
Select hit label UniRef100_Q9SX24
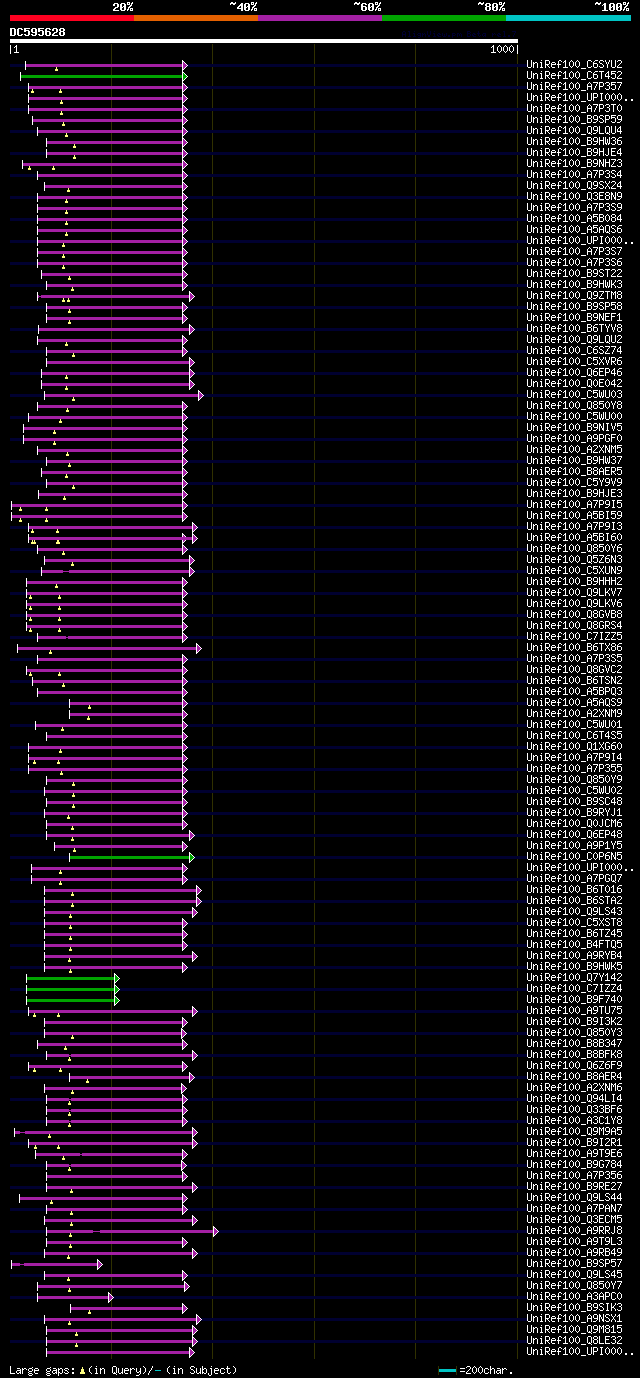click(x=574, y=185)
